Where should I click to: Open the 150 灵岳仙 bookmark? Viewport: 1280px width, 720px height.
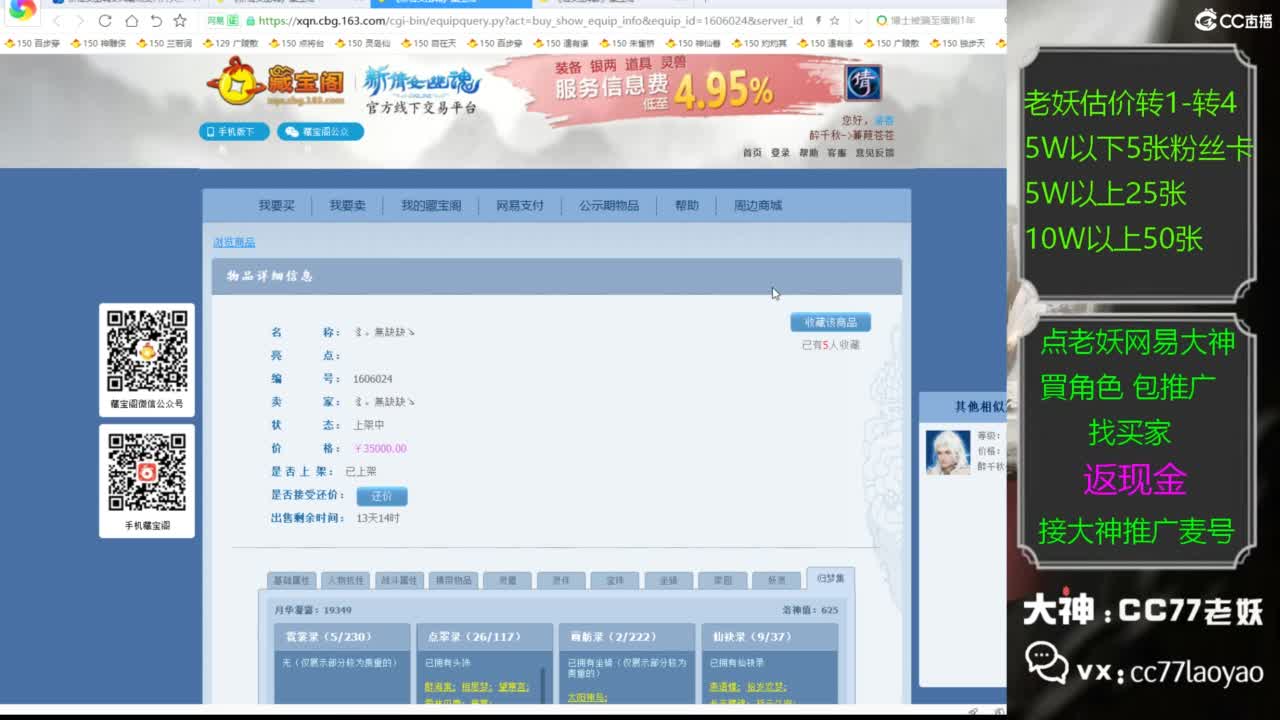(362, 43)
